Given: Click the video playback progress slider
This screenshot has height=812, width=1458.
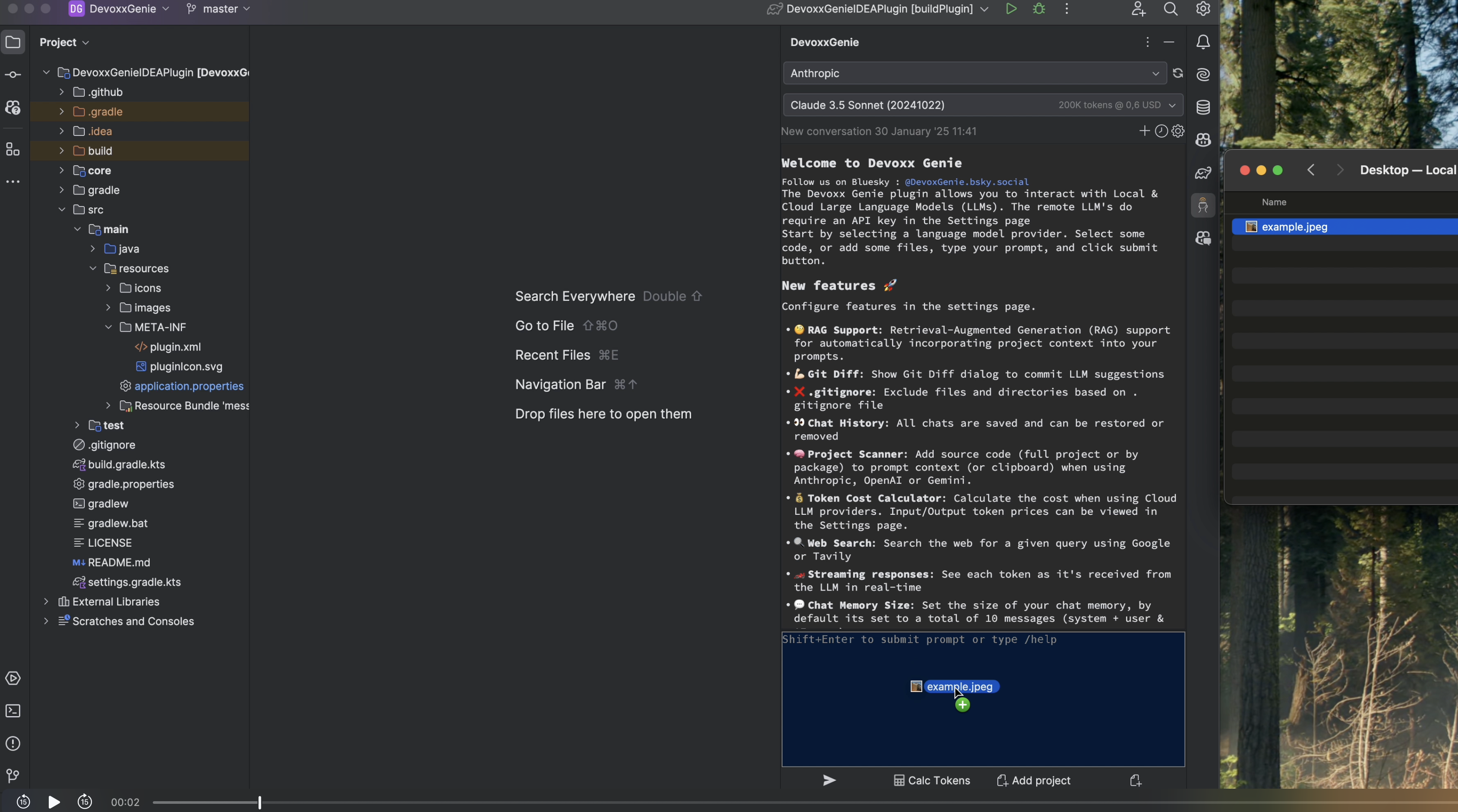Looking at the screenshot, I should (x=260, y=802).
